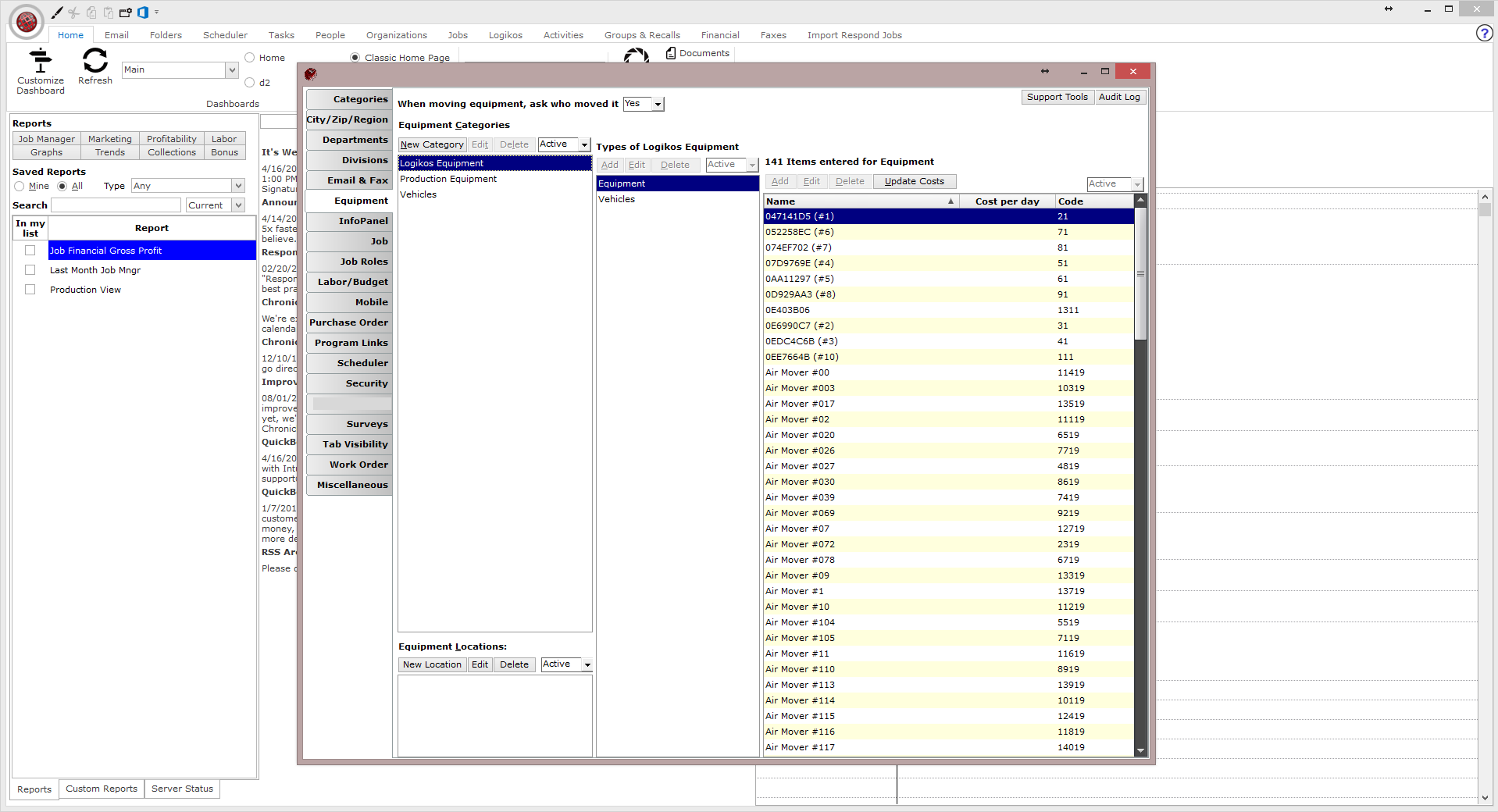Open the report Type Any dropdown
The height and width of the screenshot is (812, 1498).
point(238,186)
